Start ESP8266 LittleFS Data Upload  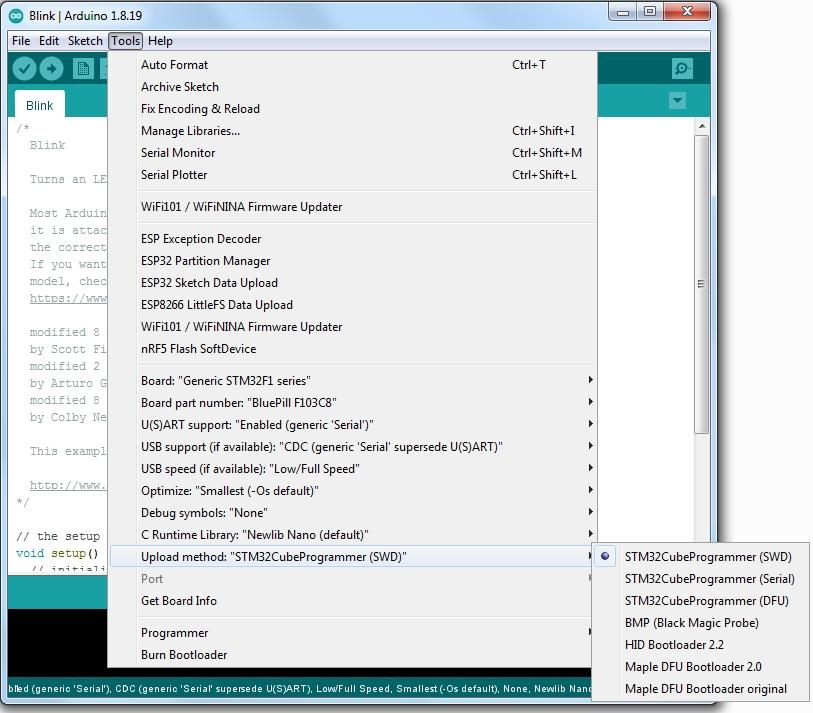point(353,305)
